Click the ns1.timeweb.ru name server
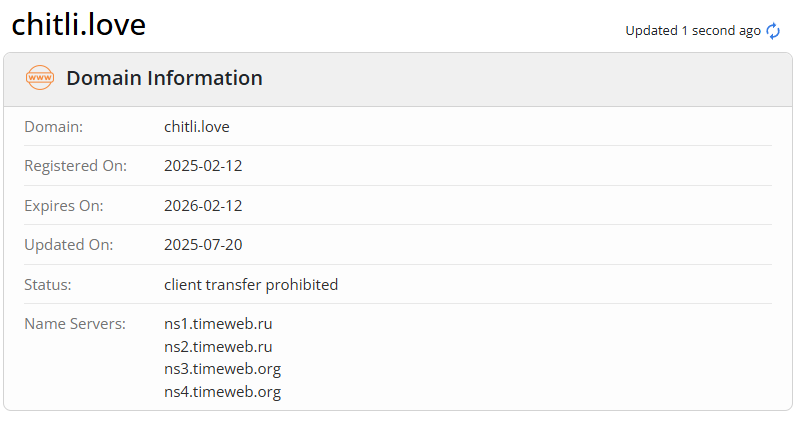The width and height of the screenshot is (800, 421). 218,324
